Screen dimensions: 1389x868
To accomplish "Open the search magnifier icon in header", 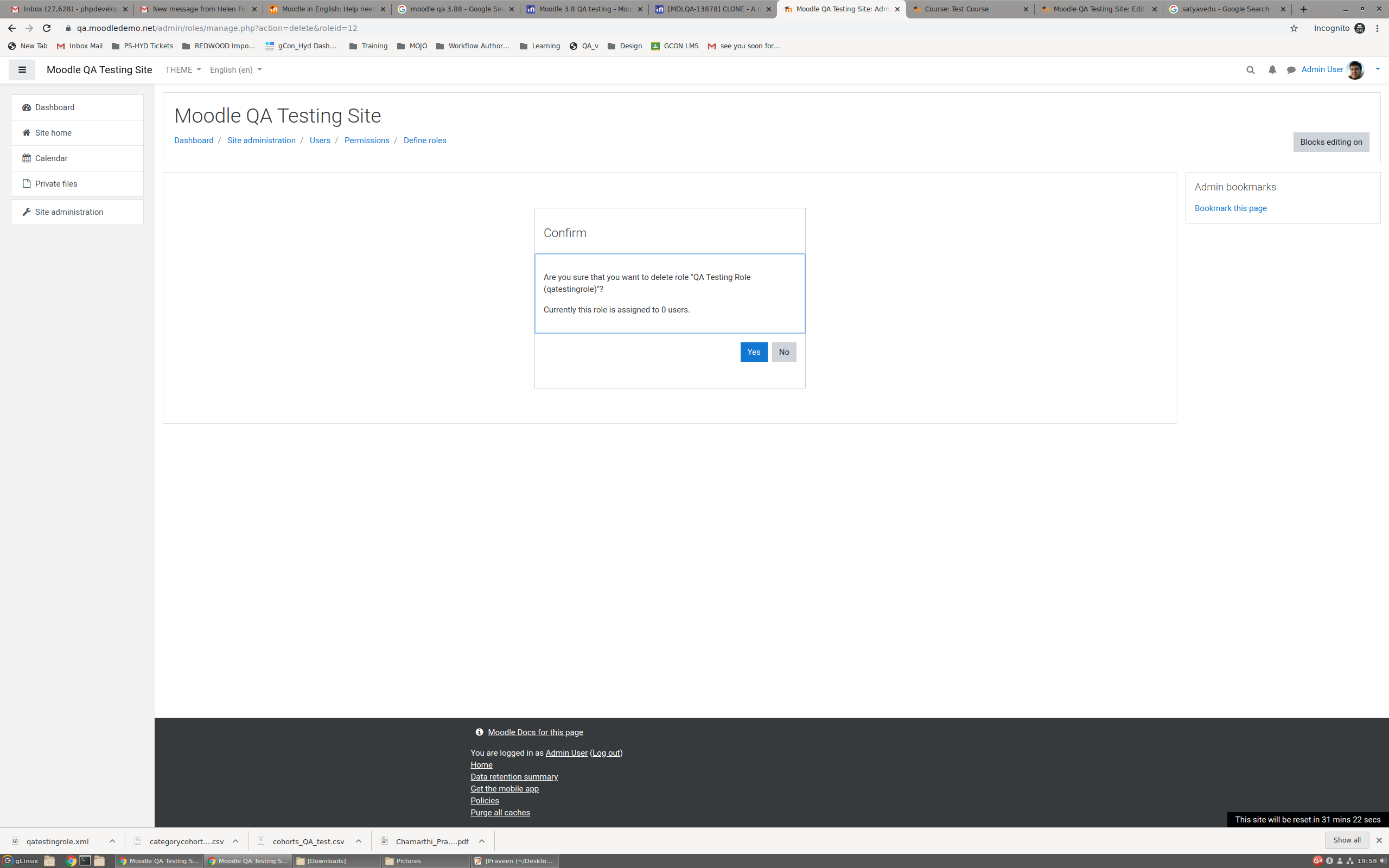I will 1250,70.
